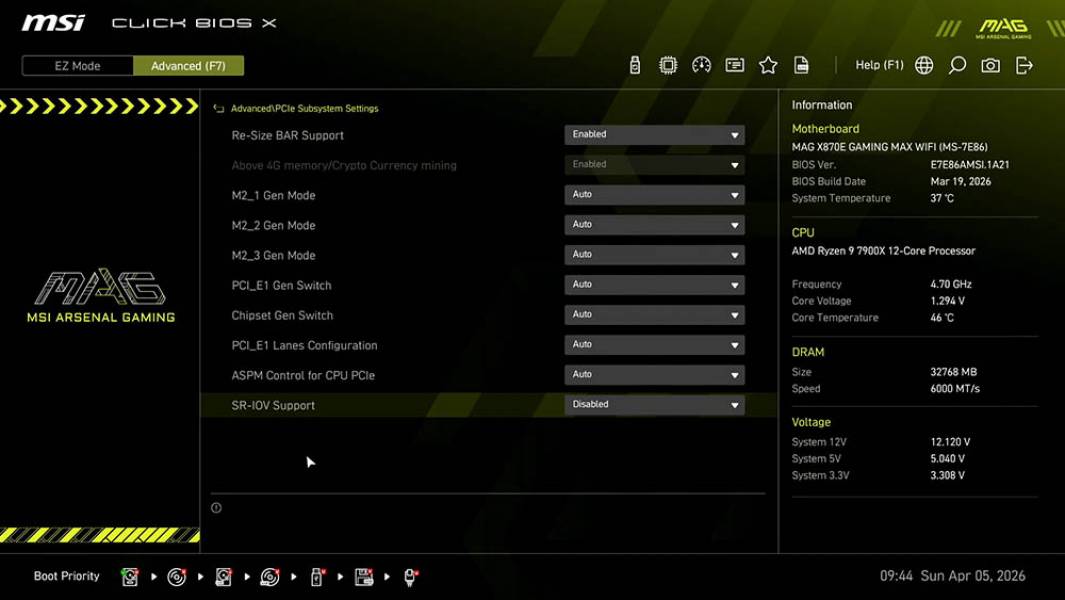Click Help (F1)

coord(877,64)
